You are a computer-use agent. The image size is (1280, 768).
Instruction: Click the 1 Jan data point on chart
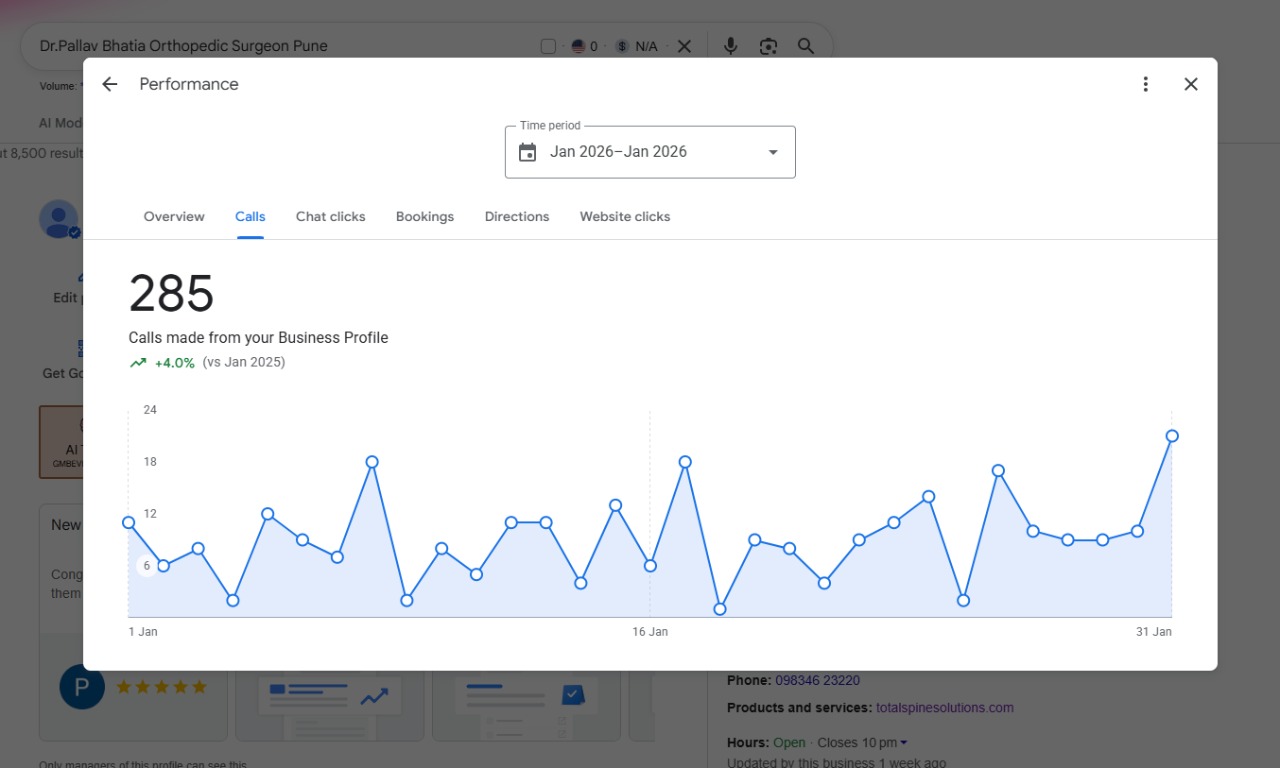pyautogui.click(x=129, y=523)
